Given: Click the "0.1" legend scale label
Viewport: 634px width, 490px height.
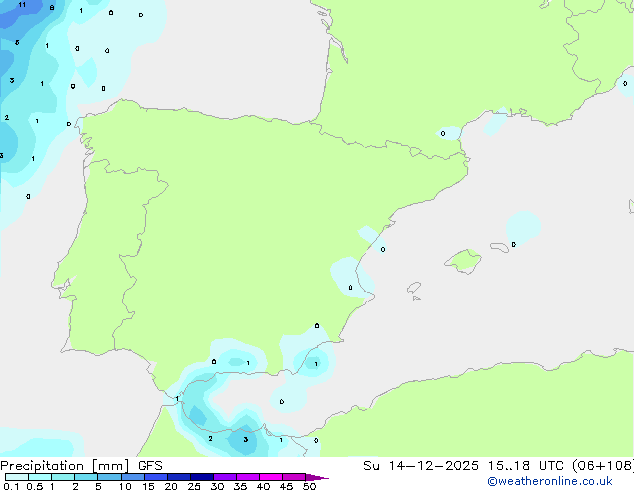Looking at the screenshot, I should point(11,486).
